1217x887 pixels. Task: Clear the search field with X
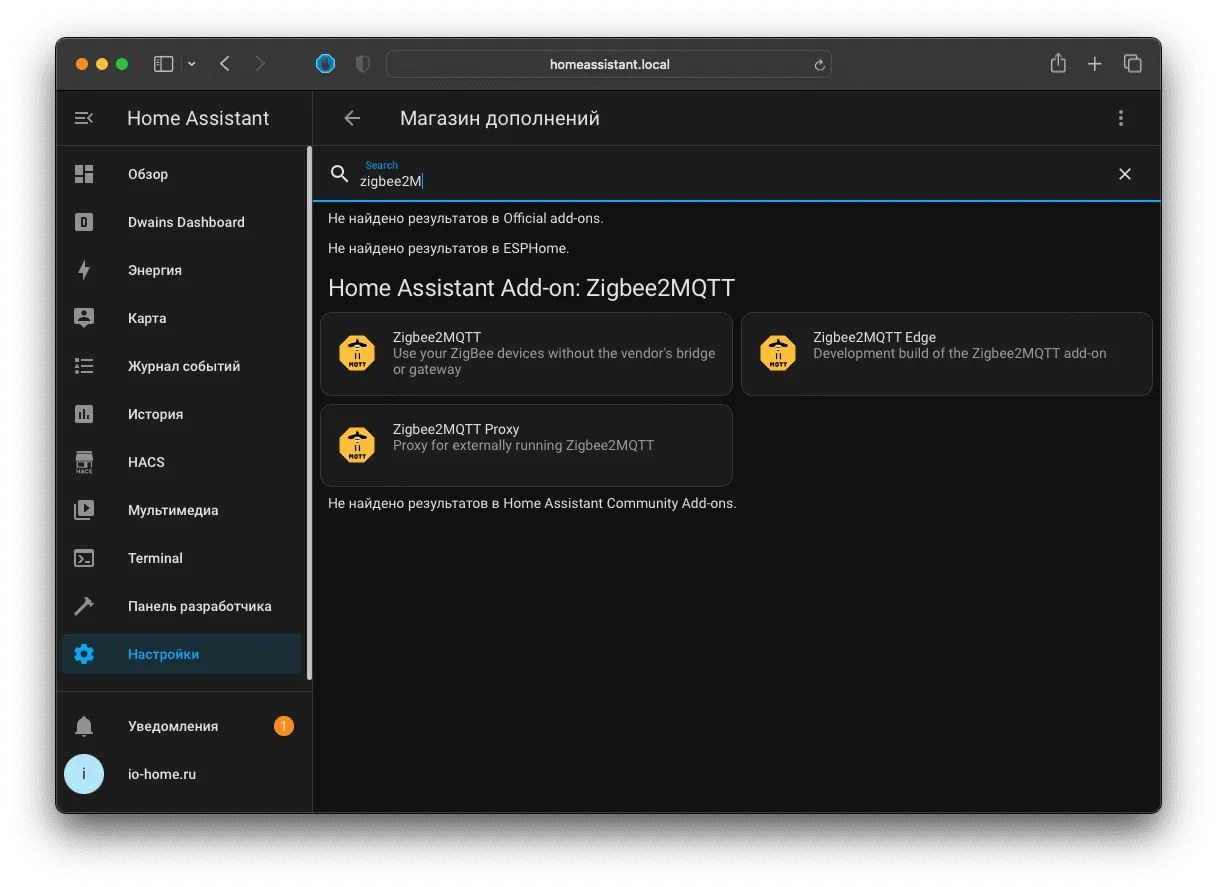pyautogui.click(x=1125, y=174)
